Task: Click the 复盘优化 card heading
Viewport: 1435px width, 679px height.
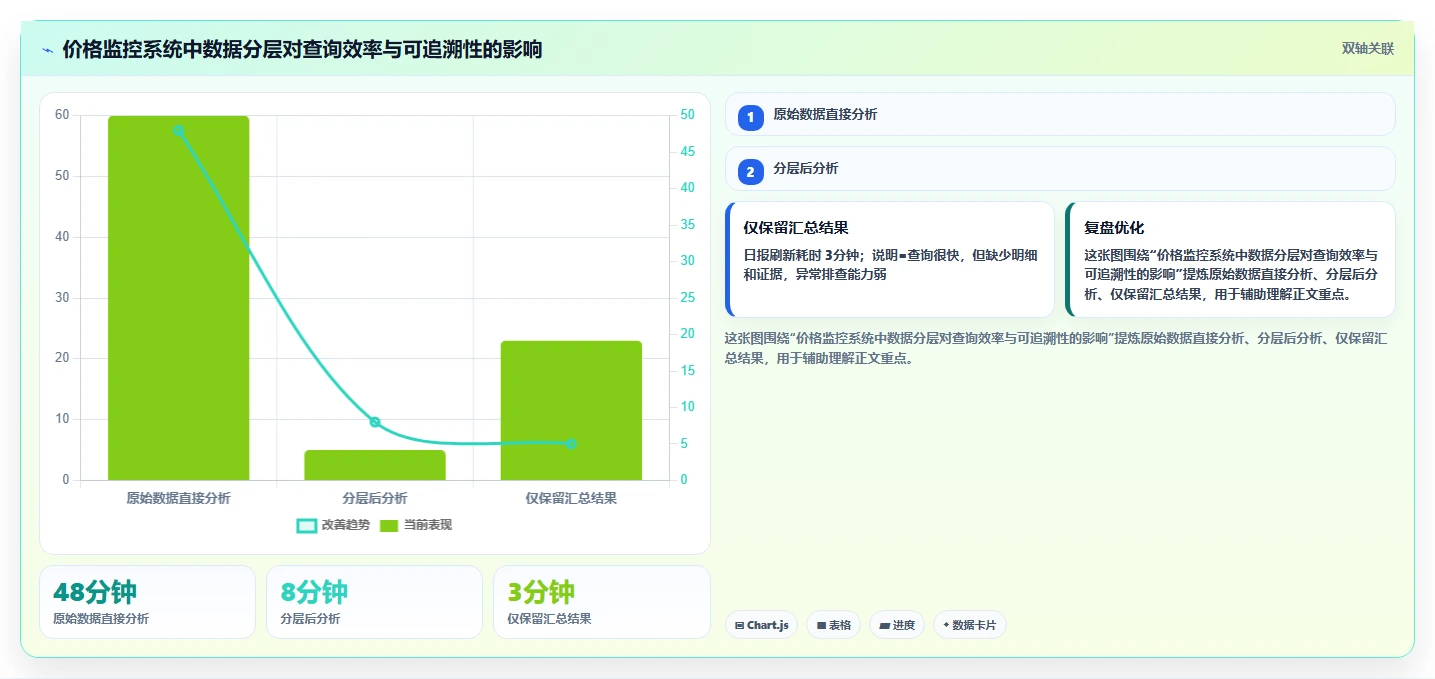Action: pos(1114,228)
